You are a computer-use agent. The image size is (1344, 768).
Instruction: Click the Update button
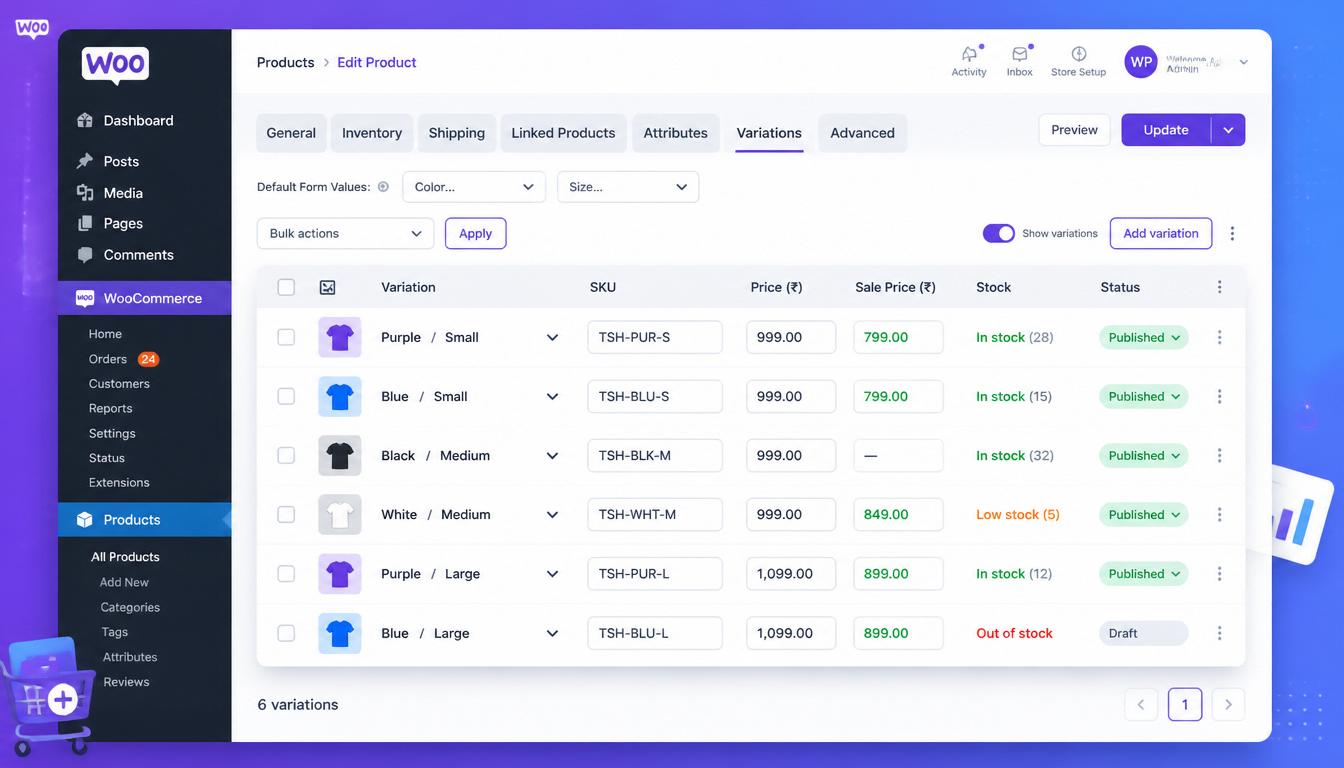click(1166, 130)
